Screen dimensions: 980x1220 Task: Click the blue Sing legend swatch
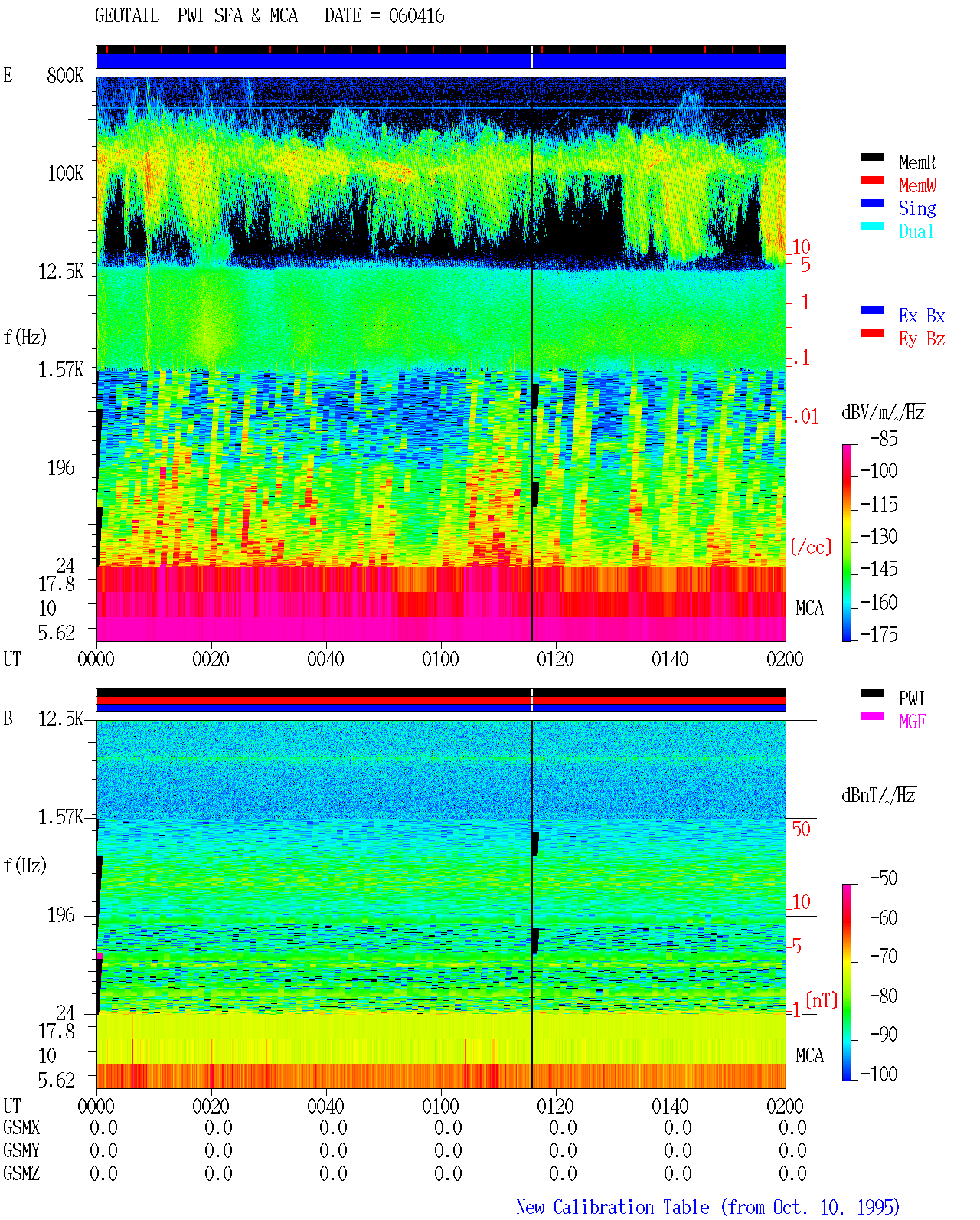(x=873, y=203)
